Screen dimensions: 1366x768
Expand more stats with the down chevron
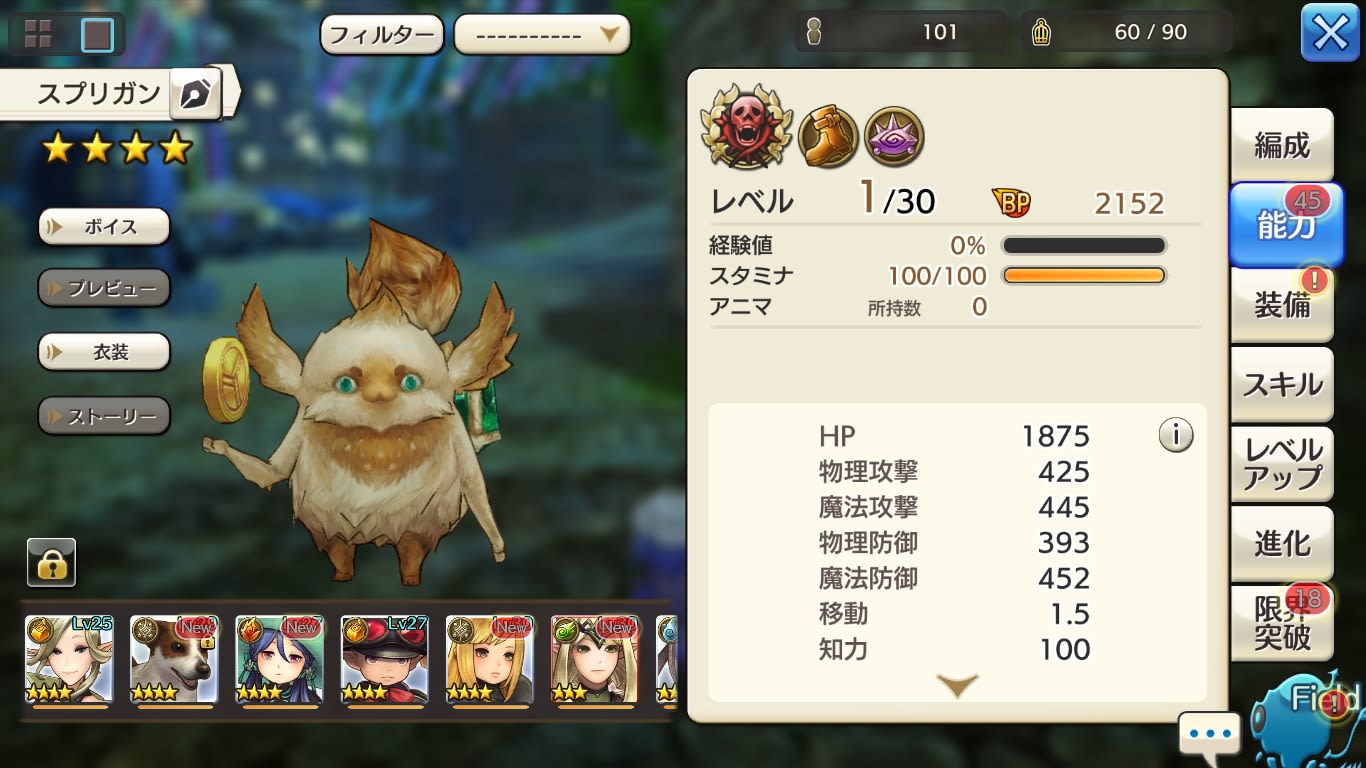pyautogui.click(x=958, y=684)
